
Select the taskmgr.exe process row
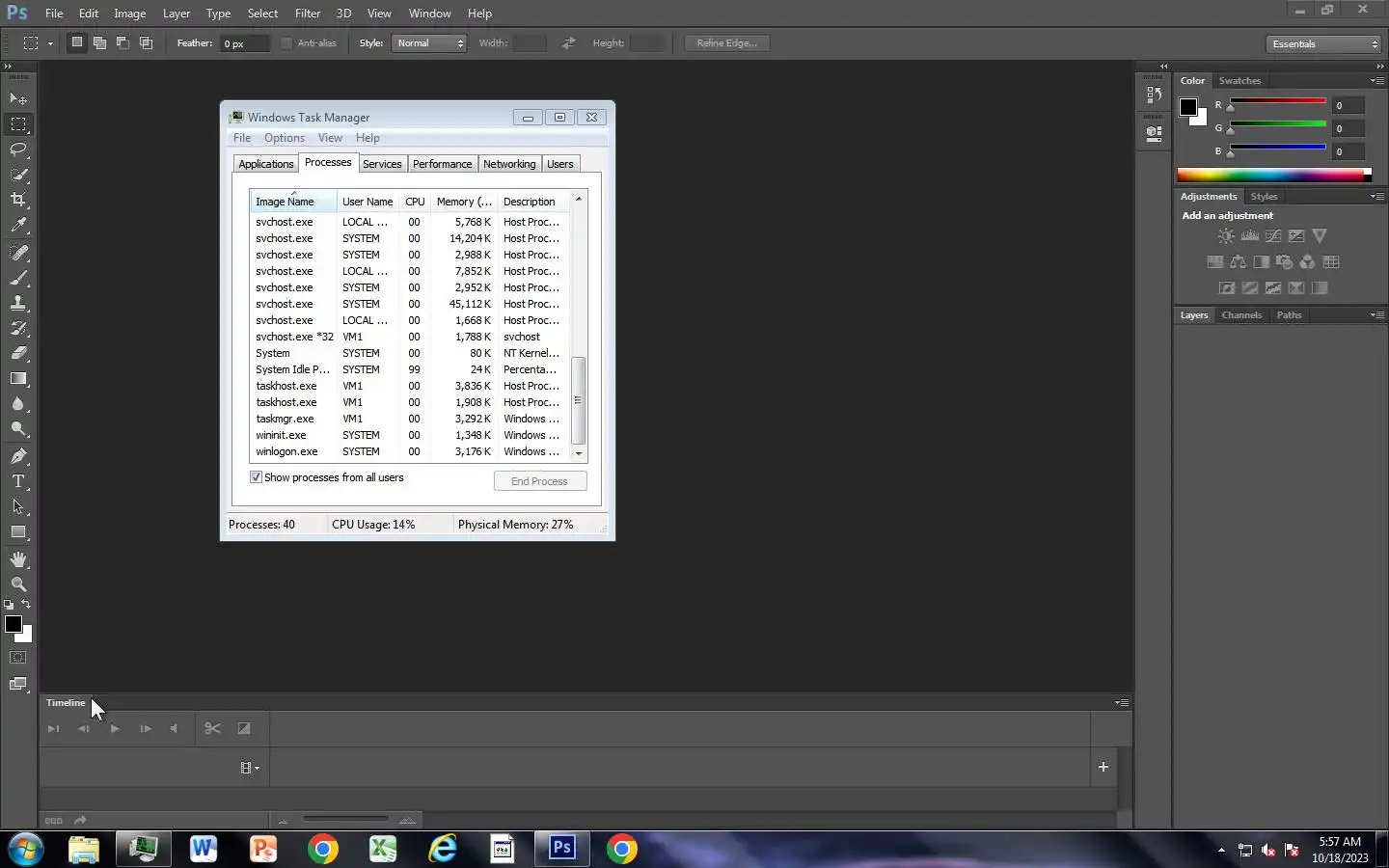tap(410, 419)
